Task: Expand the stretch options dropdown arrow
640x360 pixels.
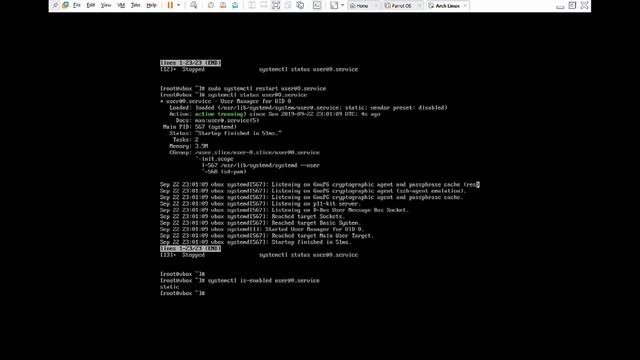Action: coord(342,5)
